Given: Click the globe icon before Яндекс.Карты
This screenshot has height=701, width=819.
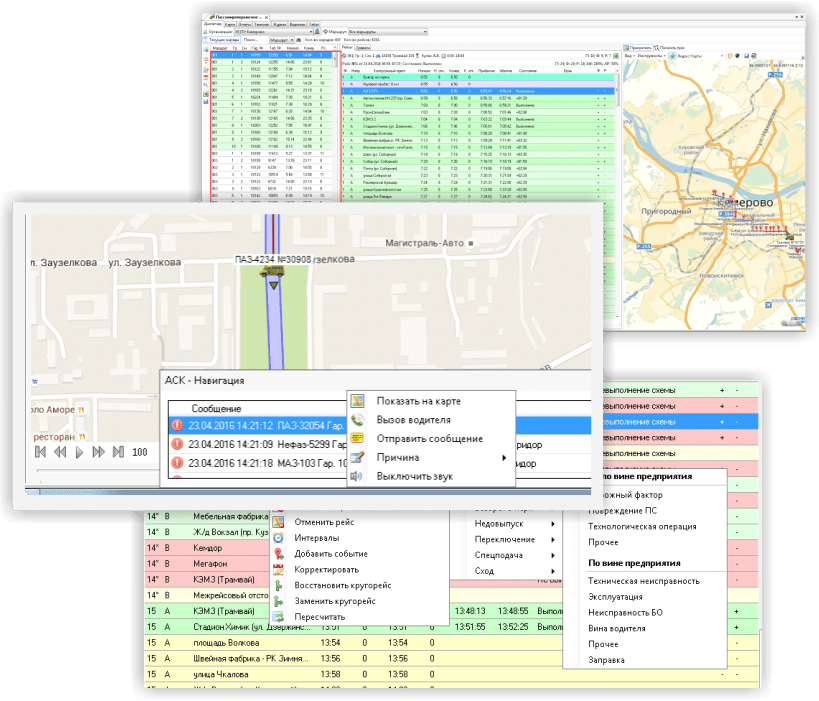Looking at the screenshot, I should coord(672,56).
